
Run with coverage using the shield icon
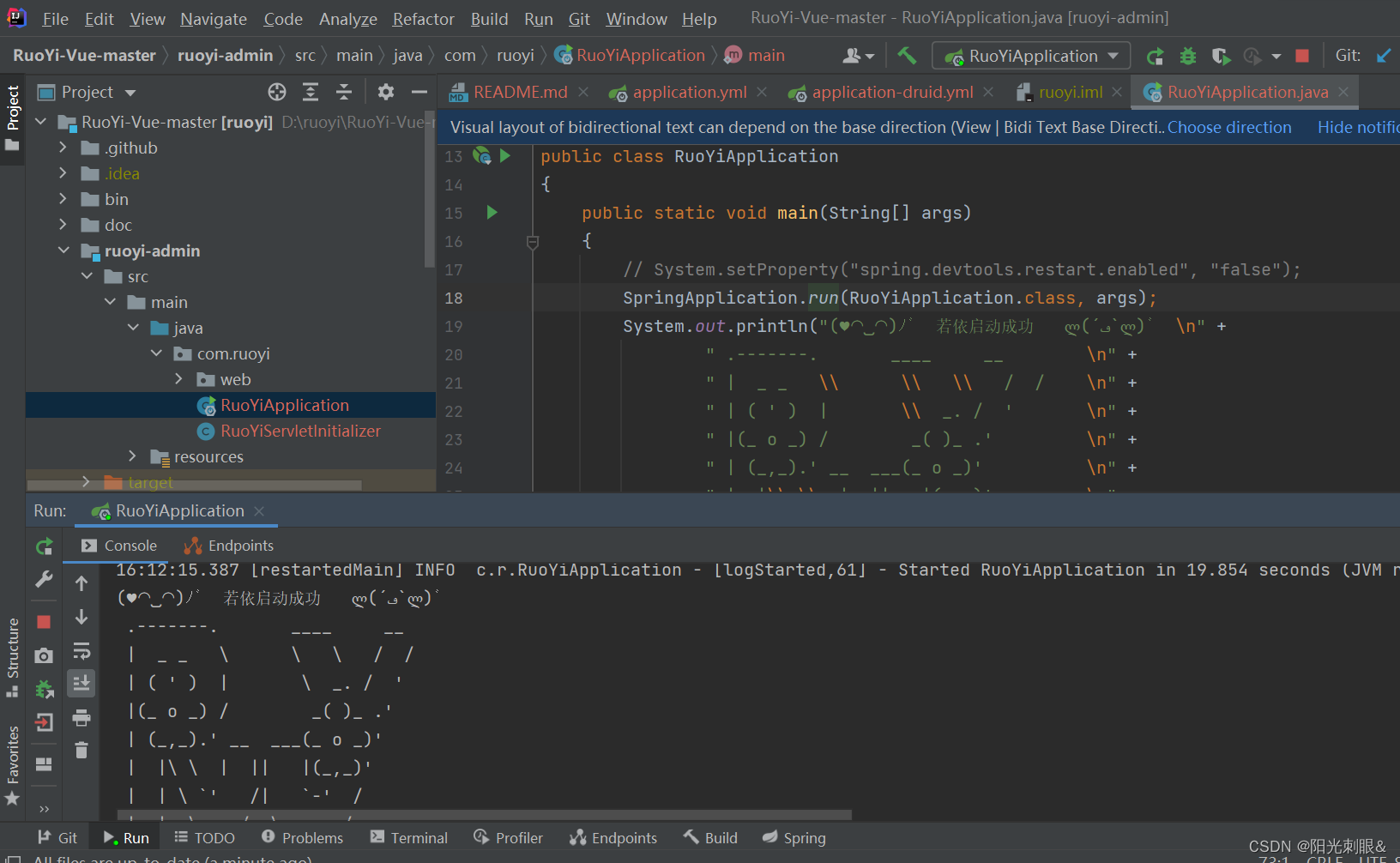pyautogui.click(x=1221, y=57)
